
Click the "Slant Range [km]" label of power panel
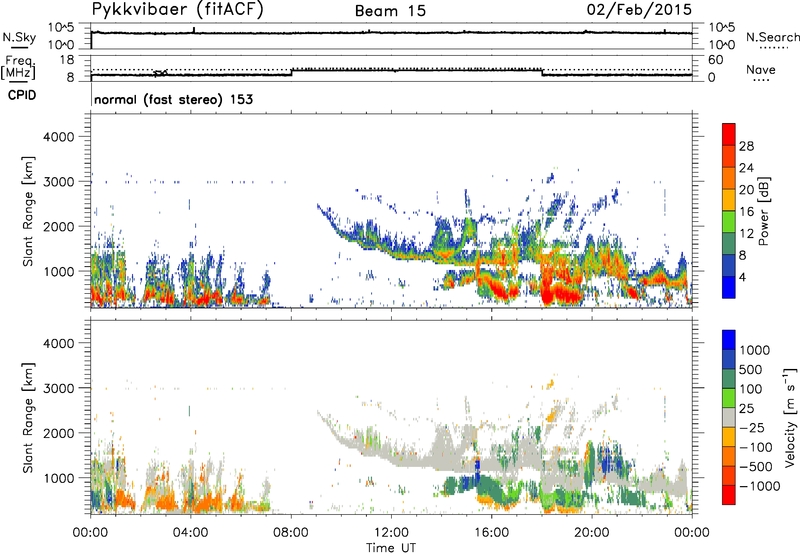pos(28,212)
